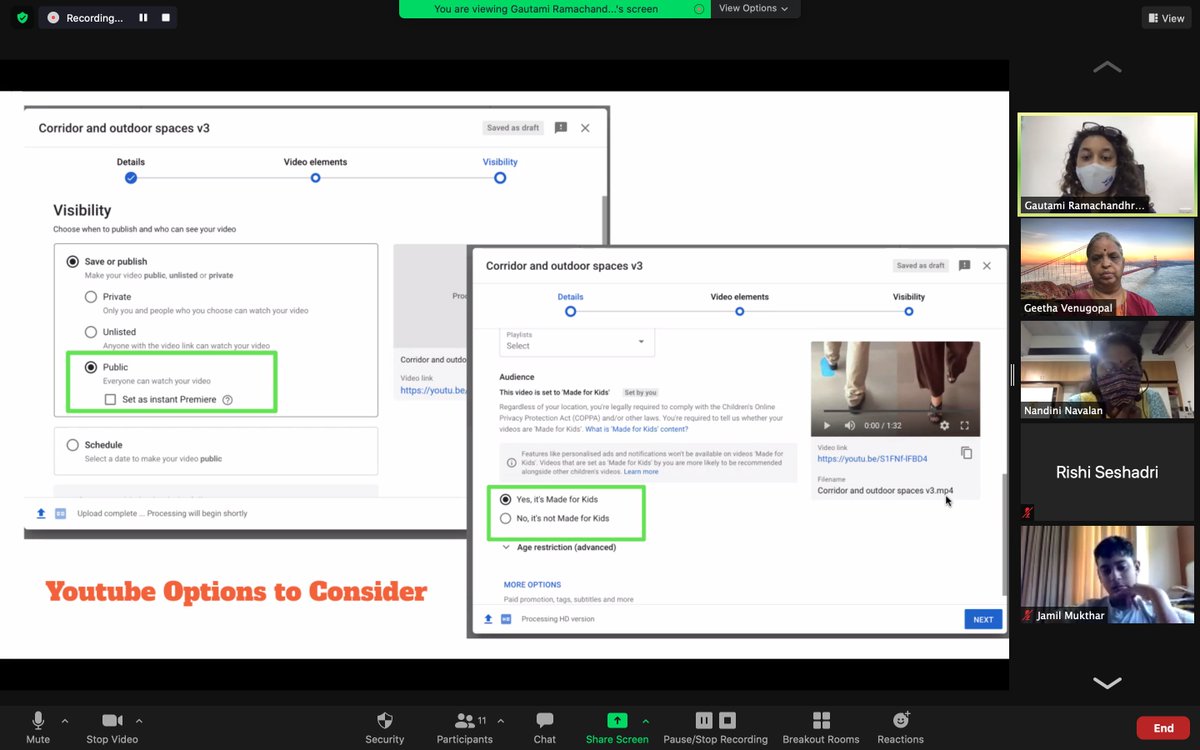Viewport: 1200px width, 750px height.
Task: Go to Details step in front dialog
Action: (x=570, y=311)
